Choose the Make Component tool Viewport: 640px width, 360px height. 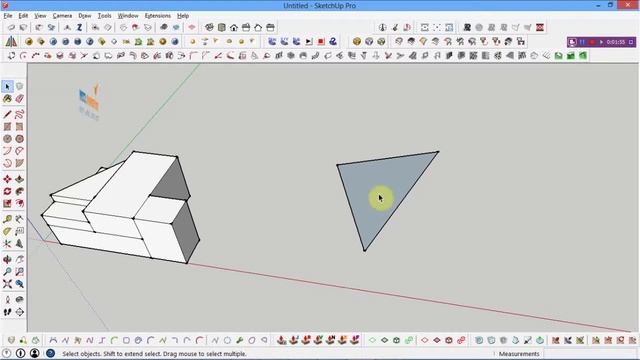(x=19, y=87)
